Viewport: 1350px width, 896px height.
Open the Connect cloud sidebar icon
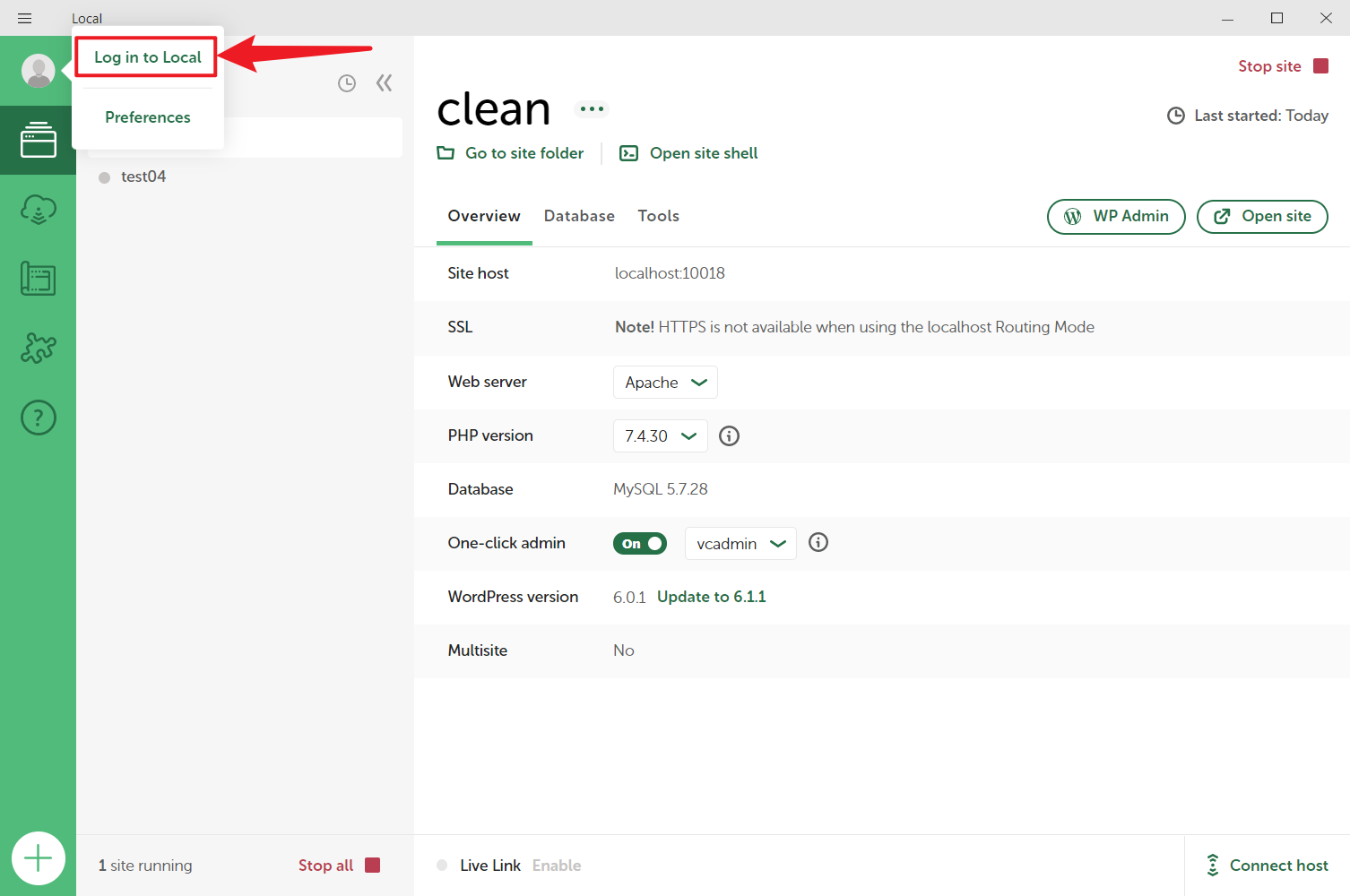point(39,210)
